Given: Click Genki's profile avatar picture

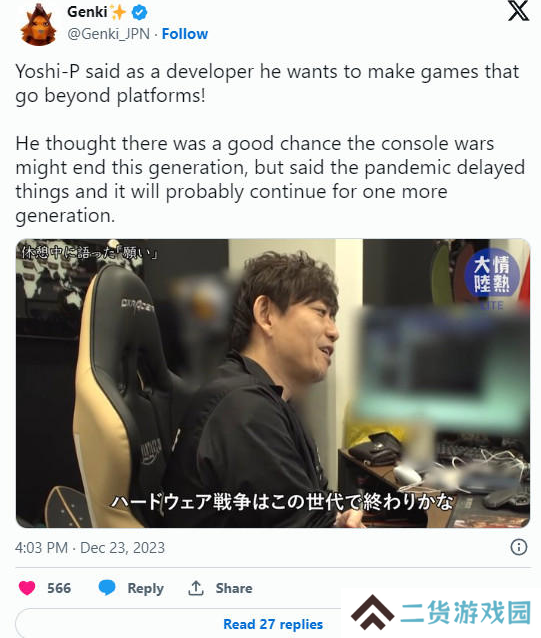Looking at the screenshot, I should (x=39, y=24).
